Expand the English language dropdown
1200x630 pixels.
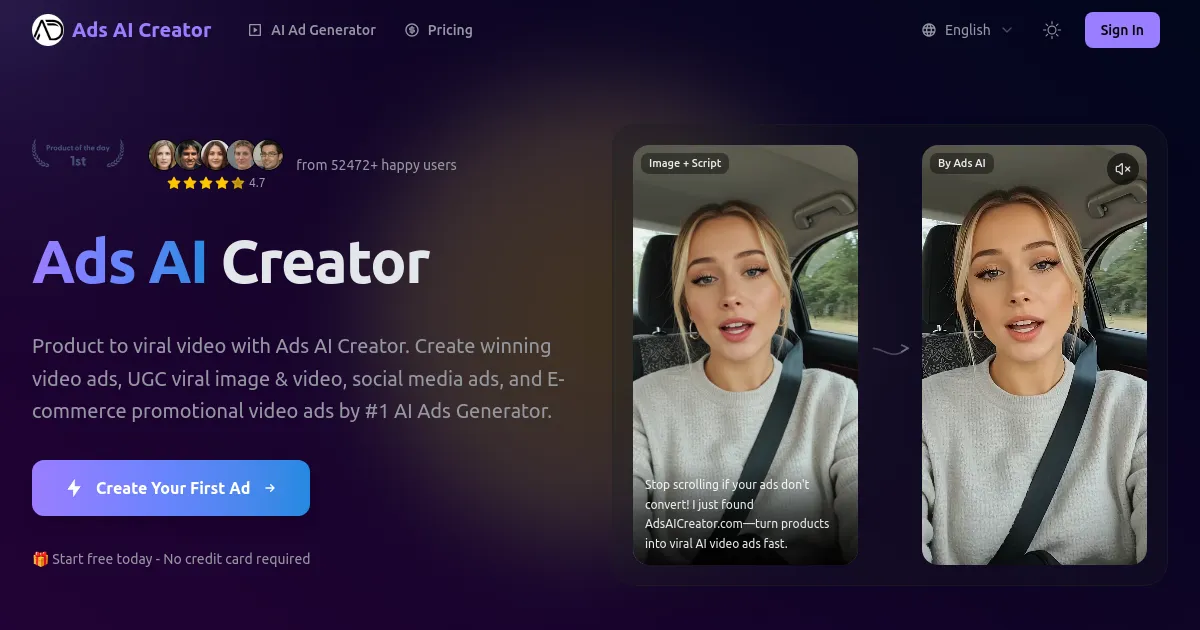coord(966,30)
